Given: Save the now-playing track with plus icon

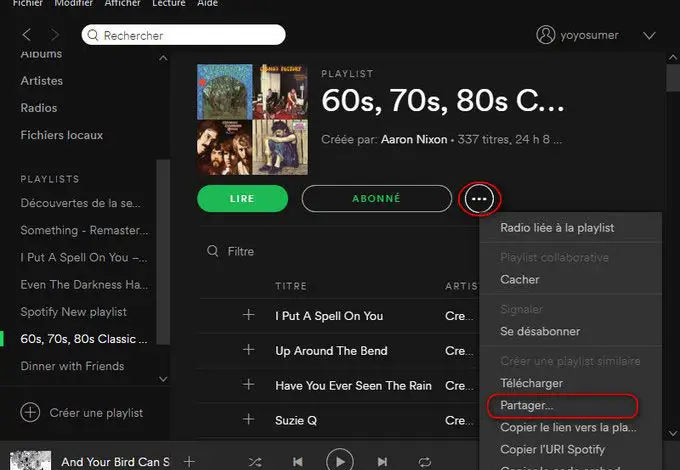Looking at the screenshot, I should click(x=189, y=462).
